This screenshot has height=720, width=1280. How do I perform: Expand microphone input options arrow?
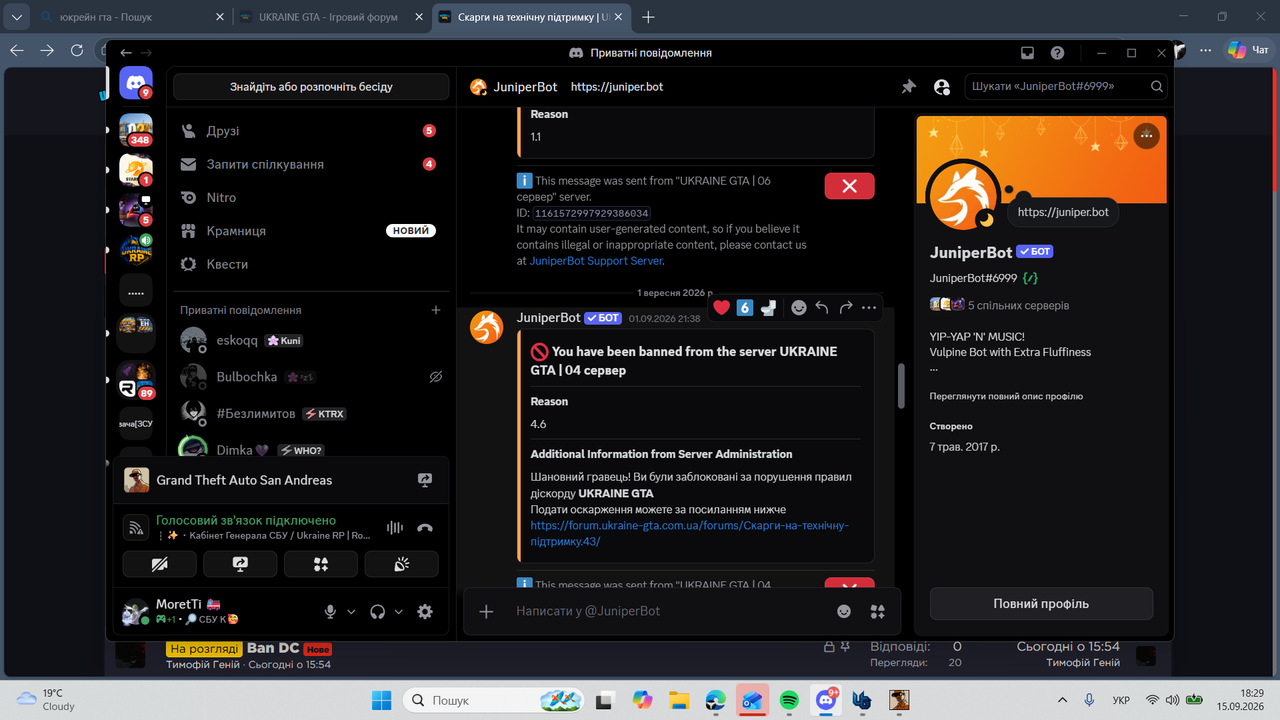[x=351, y=612]
